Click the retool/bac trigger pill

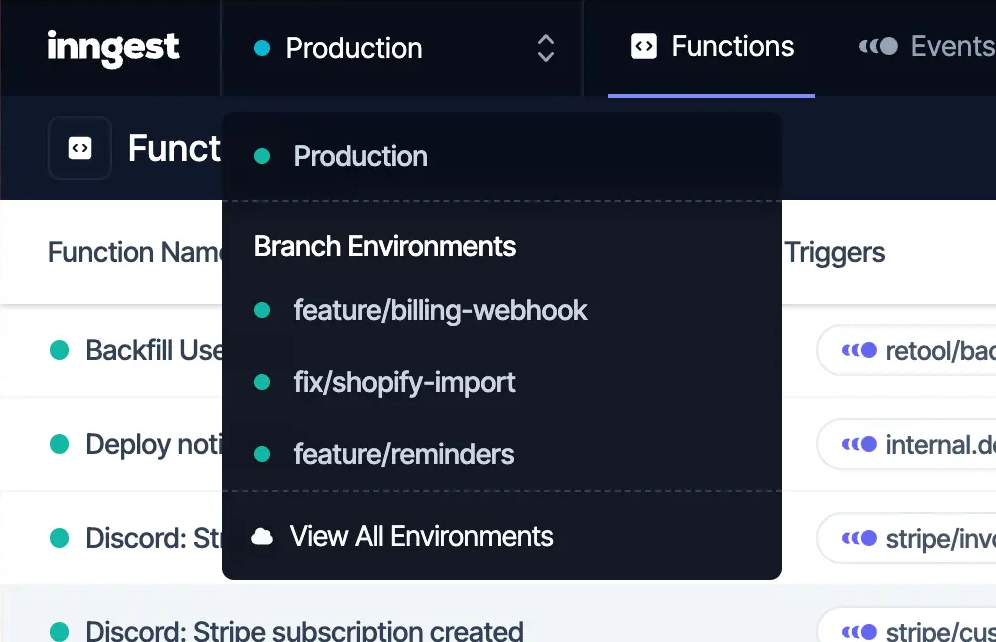(906, 351)
